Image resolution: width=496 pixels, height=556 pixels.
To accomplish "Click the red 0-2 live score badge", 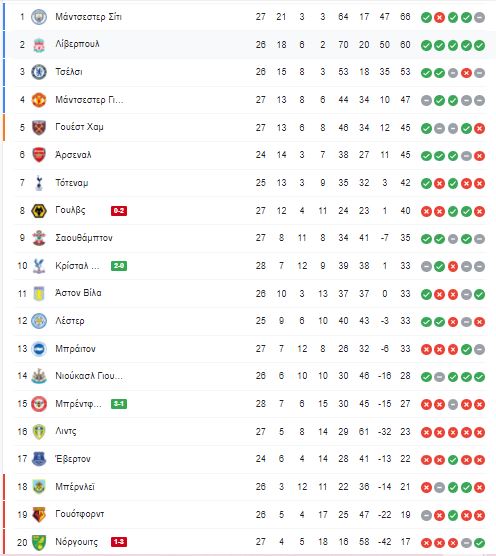I will [119, 211].
